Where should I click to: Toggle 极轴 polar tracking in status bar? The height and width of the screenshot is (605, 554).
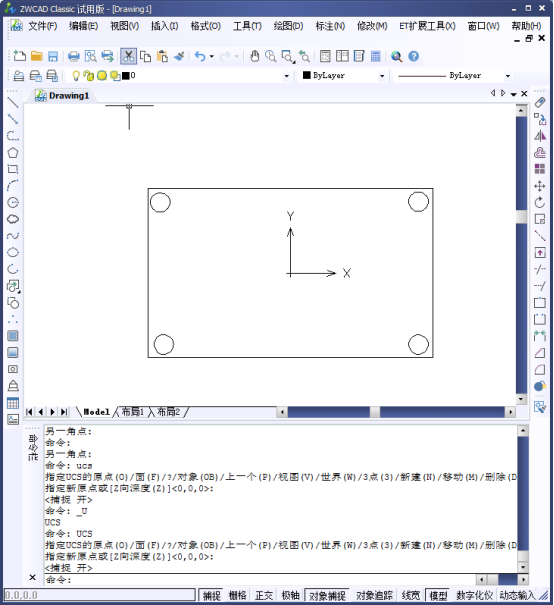(x=291, y=595)
